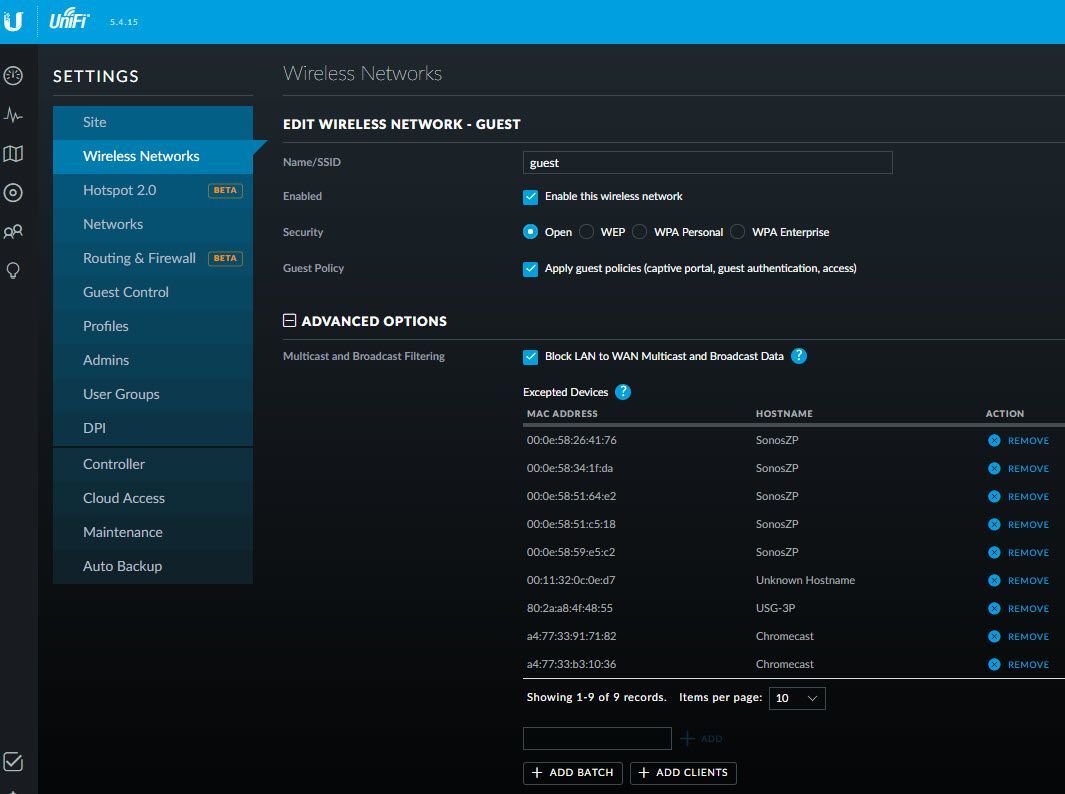Open the Statistics pulse icon

[13, 115]
